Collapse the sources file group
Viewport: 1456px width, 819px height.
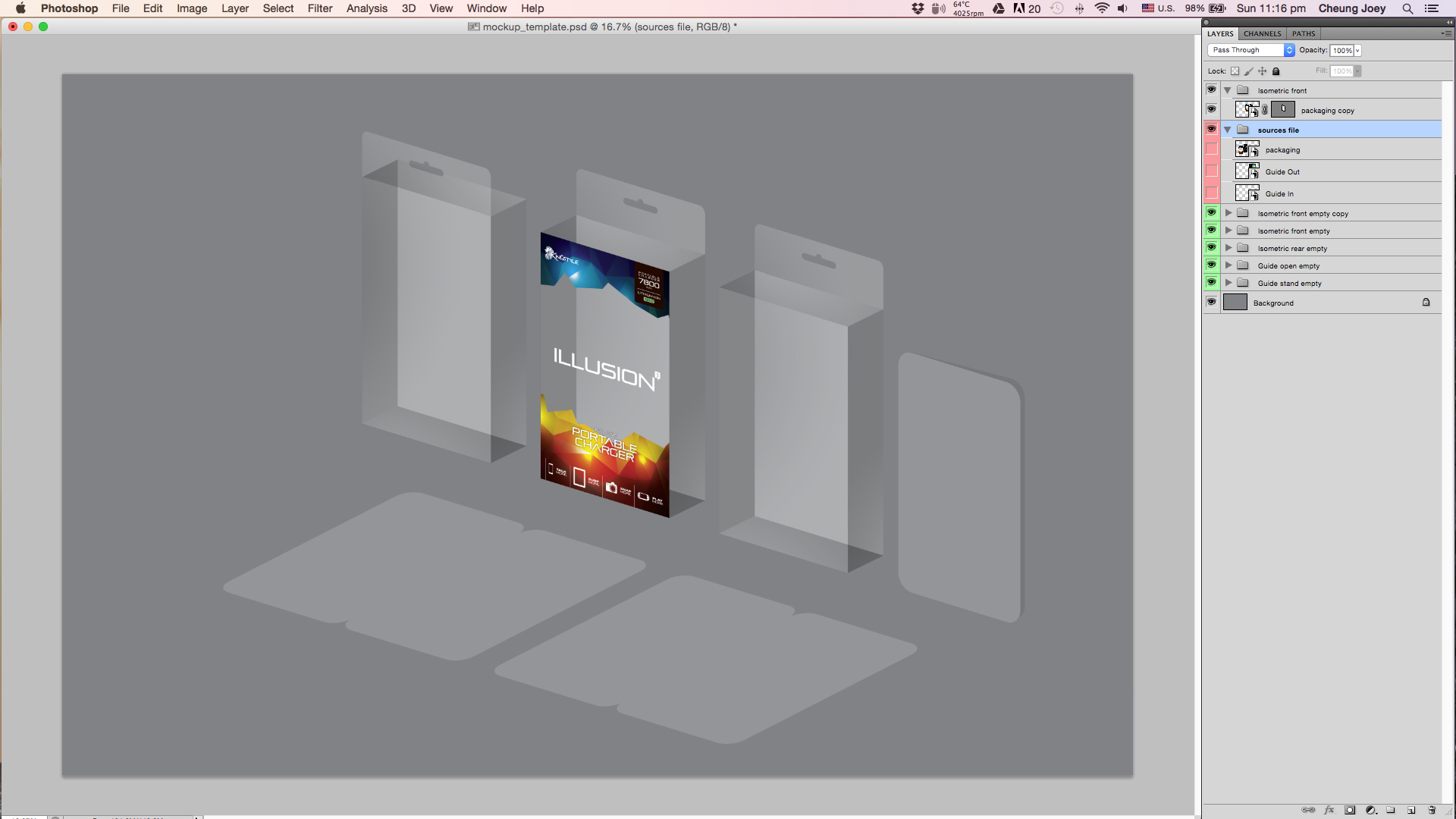pyautogui.click(x=1227, y=130)
